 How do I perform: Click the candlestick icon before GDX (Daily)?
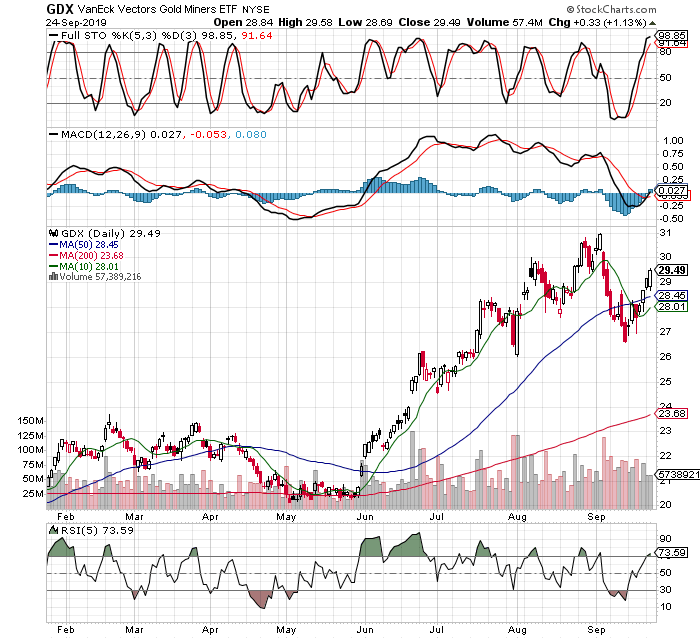coord(54,233)
